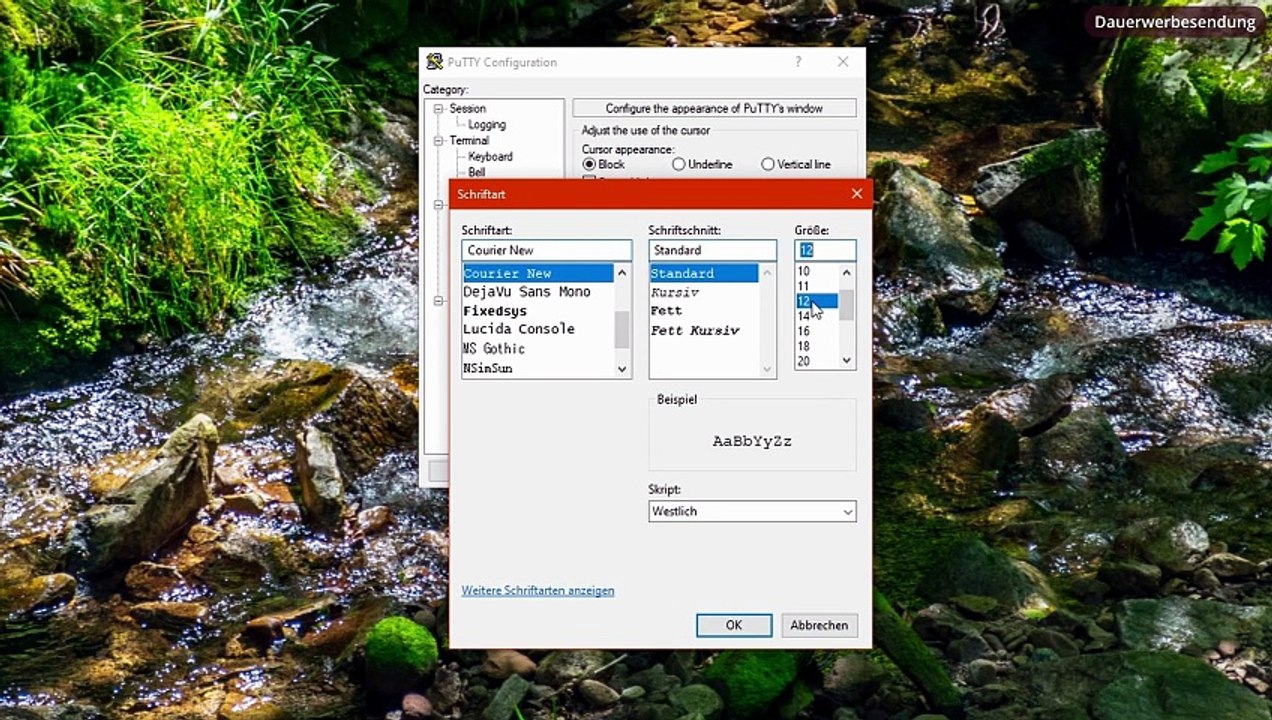This screenshot has width=1272, height=720.
Task: Select Lucida Console font
Action: click(538, 329)
